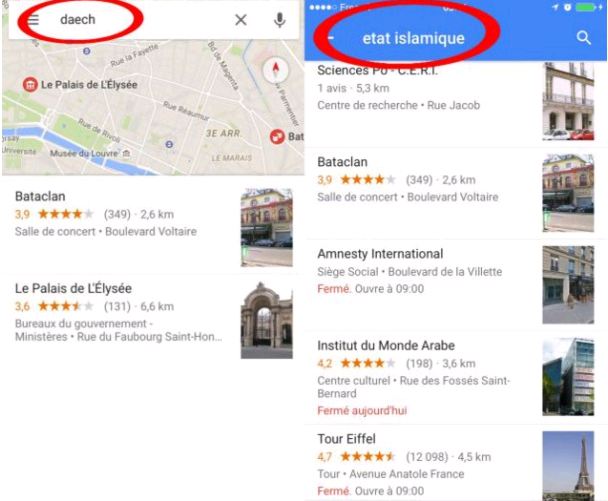Click the location arrow in status bar
This screenshot has height=501, width=608.
555,7
